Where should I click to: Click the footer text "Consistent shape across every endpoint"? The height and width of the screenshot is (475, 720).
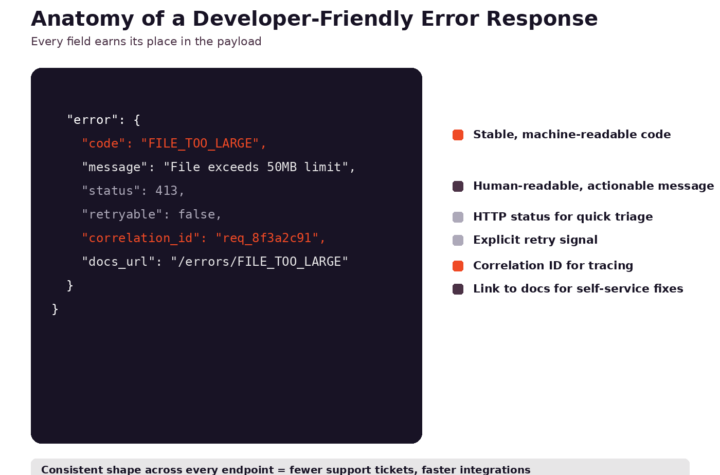(x=157, y=469)
